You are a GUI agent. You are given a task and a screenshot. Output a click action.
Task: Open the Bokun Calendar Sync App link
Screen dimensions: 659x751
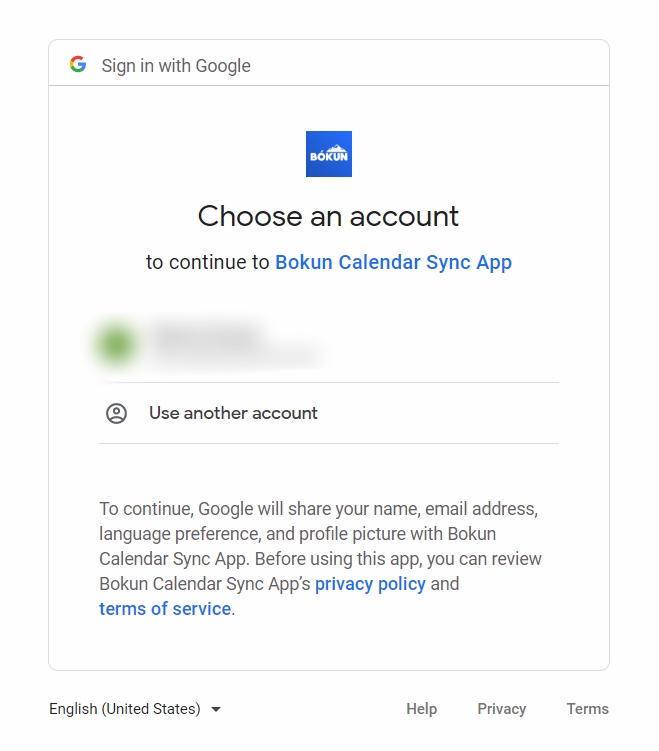click(x=393, y=262)
